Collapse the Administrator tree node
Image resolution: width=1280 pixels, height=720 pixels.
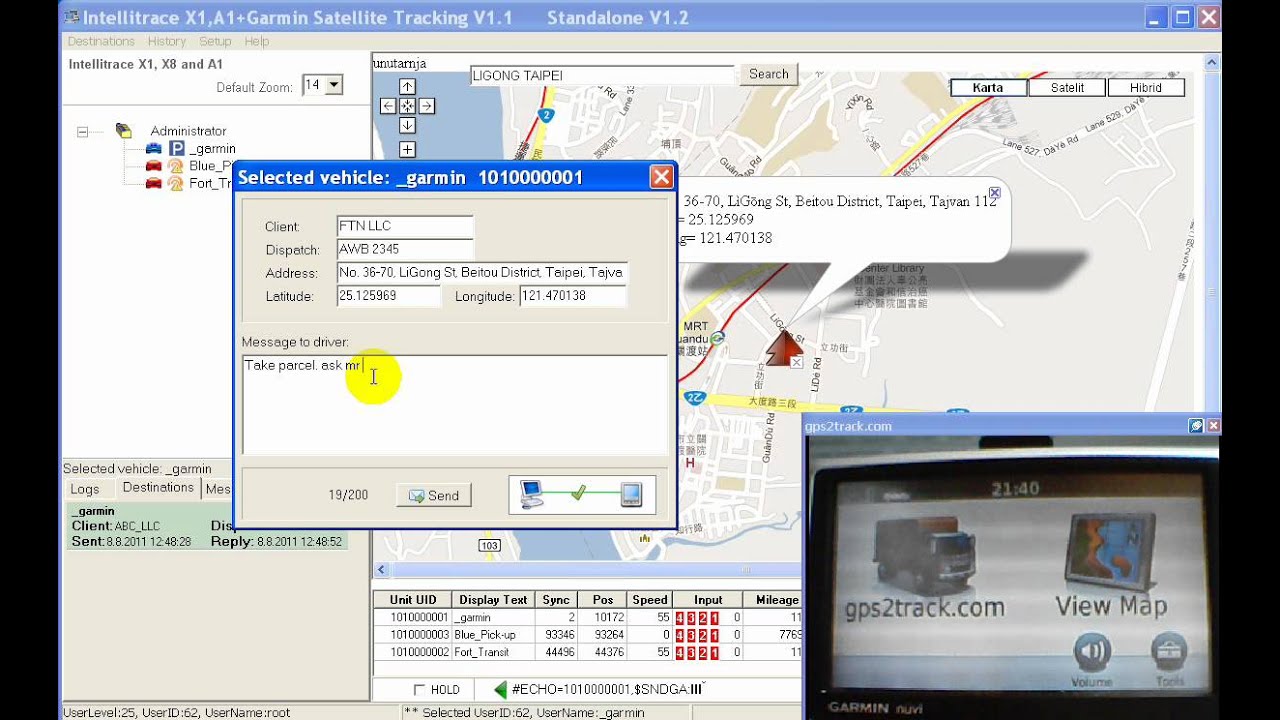click(x=82, y=131)
